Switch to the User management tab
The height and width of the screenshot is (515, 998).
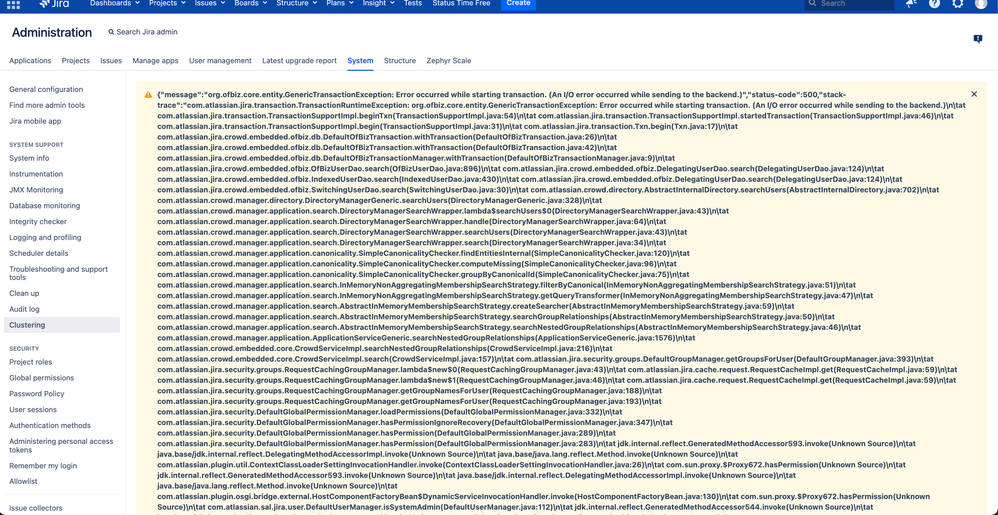[x=220, y=60]
